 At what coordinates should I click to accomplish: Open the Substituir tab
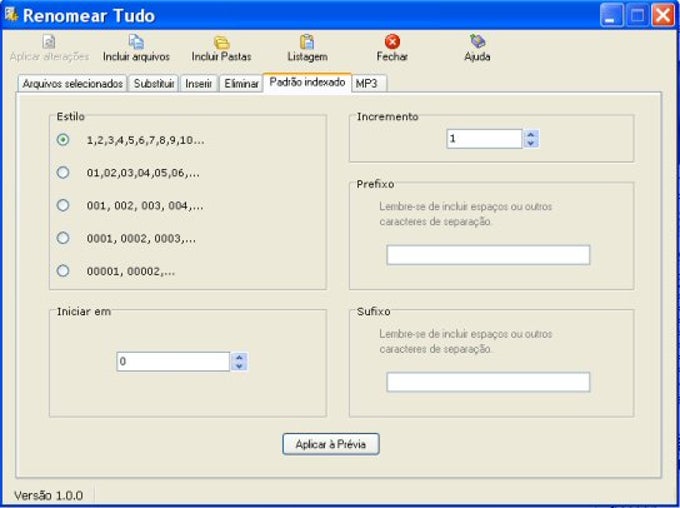pyautogui.click(x=154, y=83)
